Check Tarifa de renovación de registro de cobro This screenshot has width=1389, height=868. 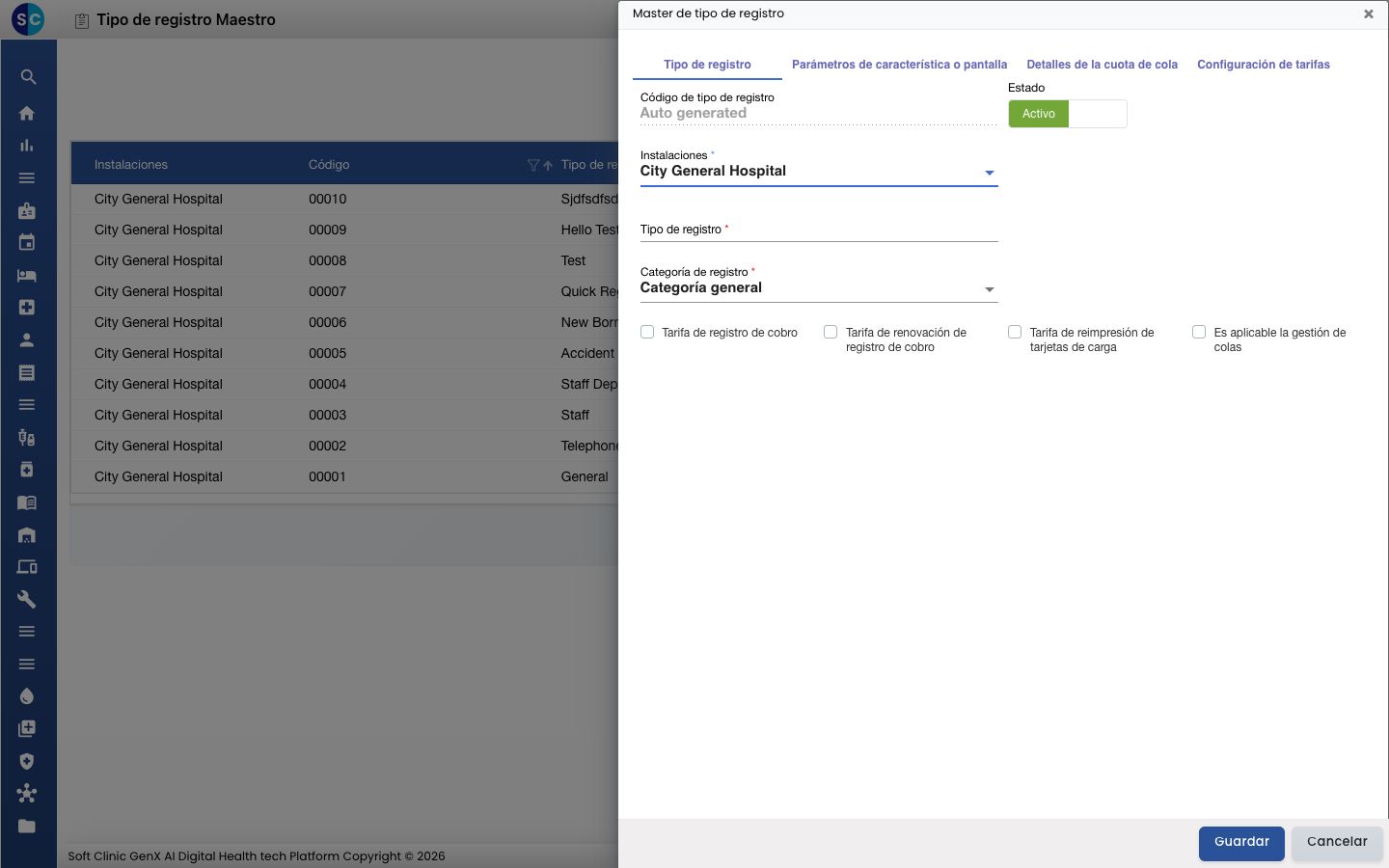pos(831,332)
